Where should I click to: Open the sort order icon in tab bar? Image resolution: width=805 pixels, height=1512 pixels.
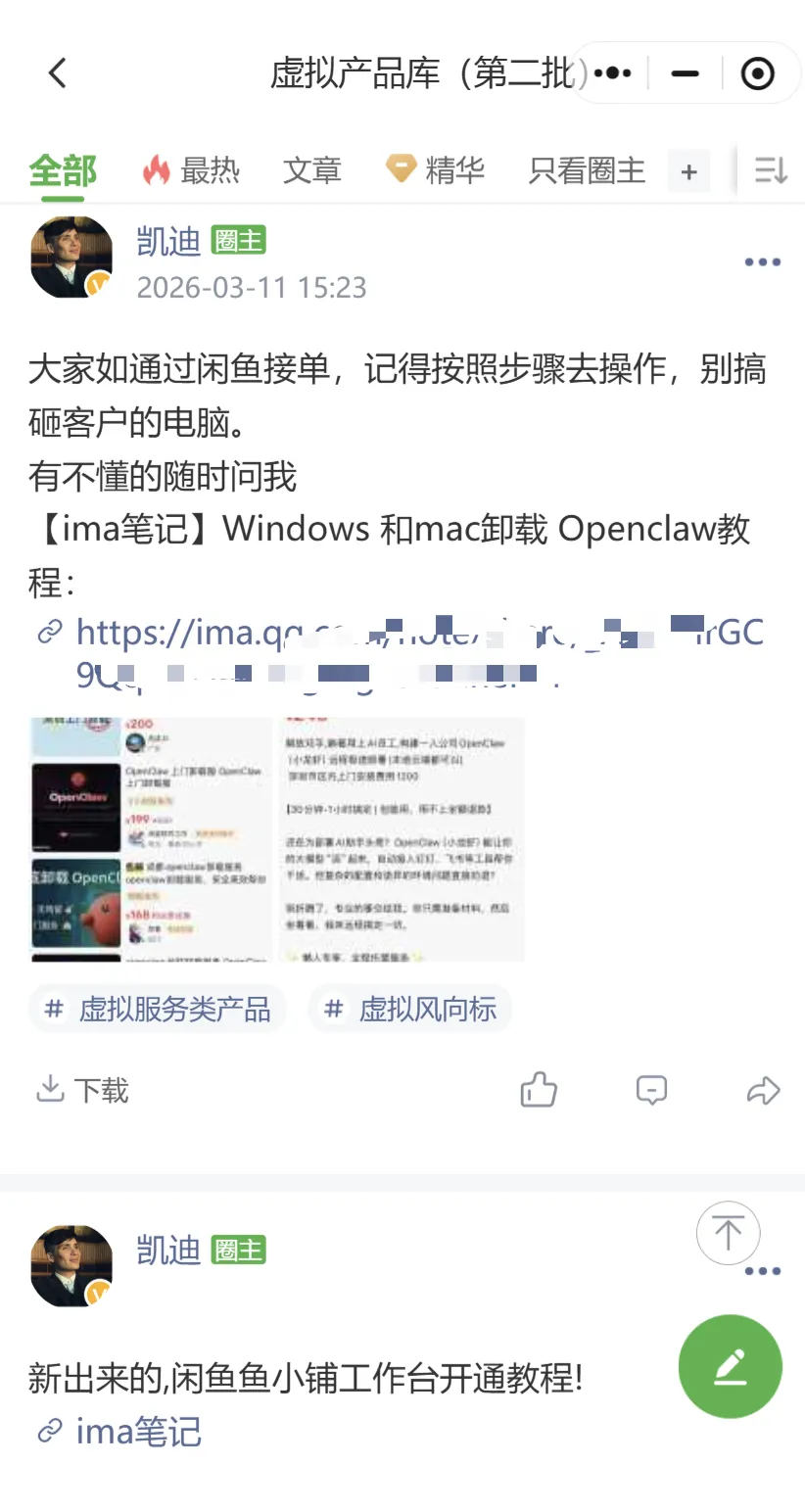click(771, 171)
